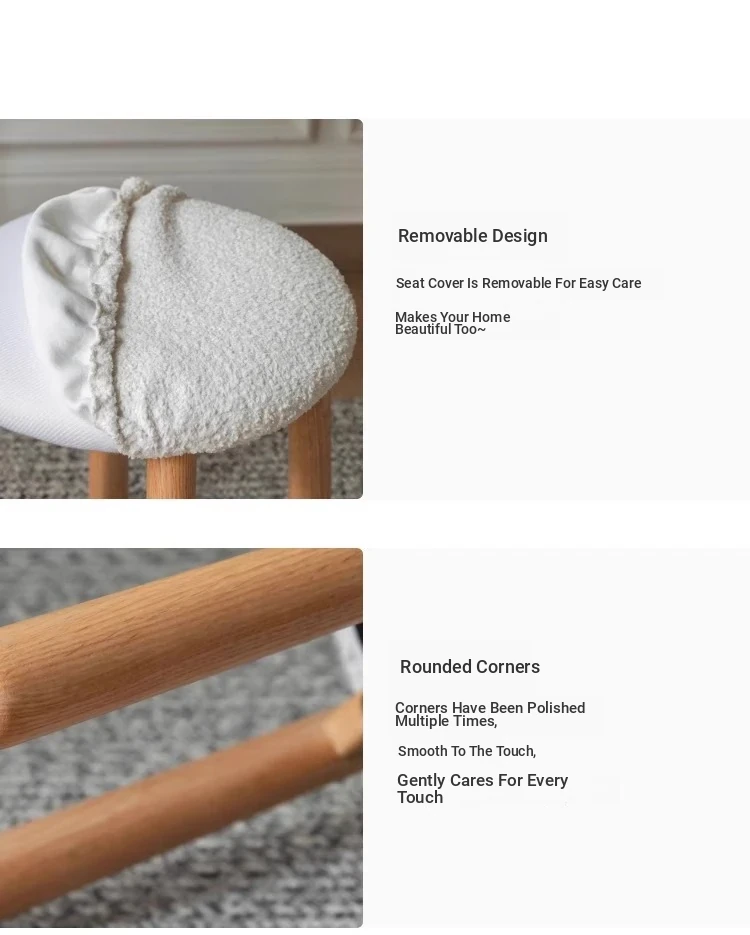Viewport: 750px width, 935px height.
Task: Click 'Gently Cares For Every Touch' text
Action: [482, 789]
